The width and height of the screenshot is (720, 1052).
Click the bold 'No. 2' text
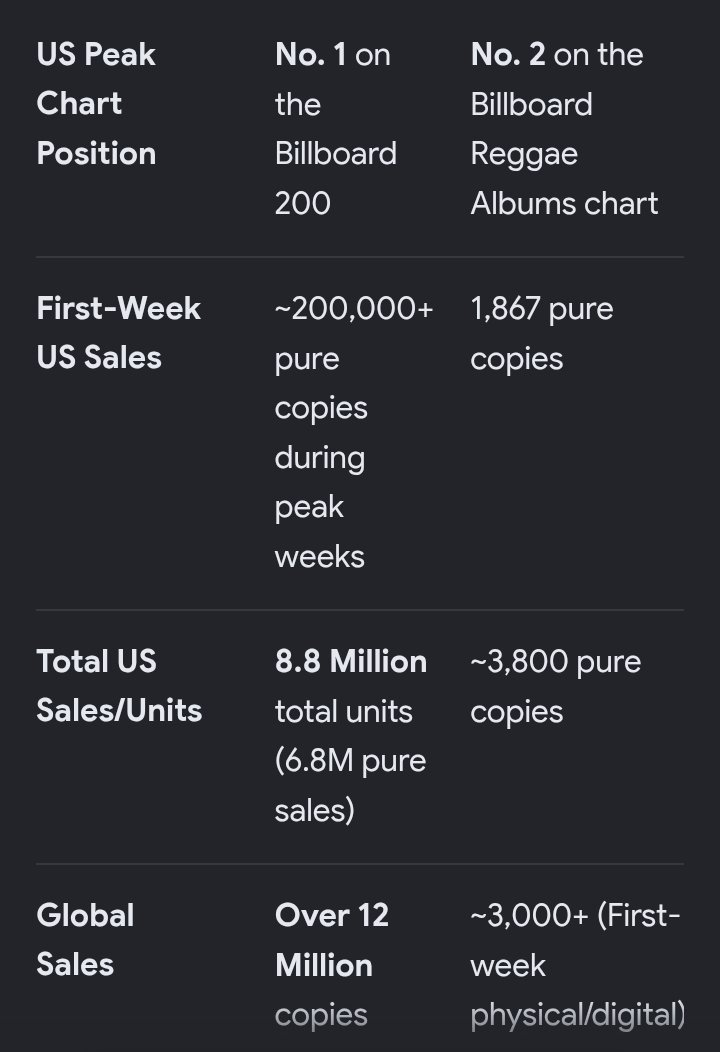pyautogui.click(x=508, y=54)
